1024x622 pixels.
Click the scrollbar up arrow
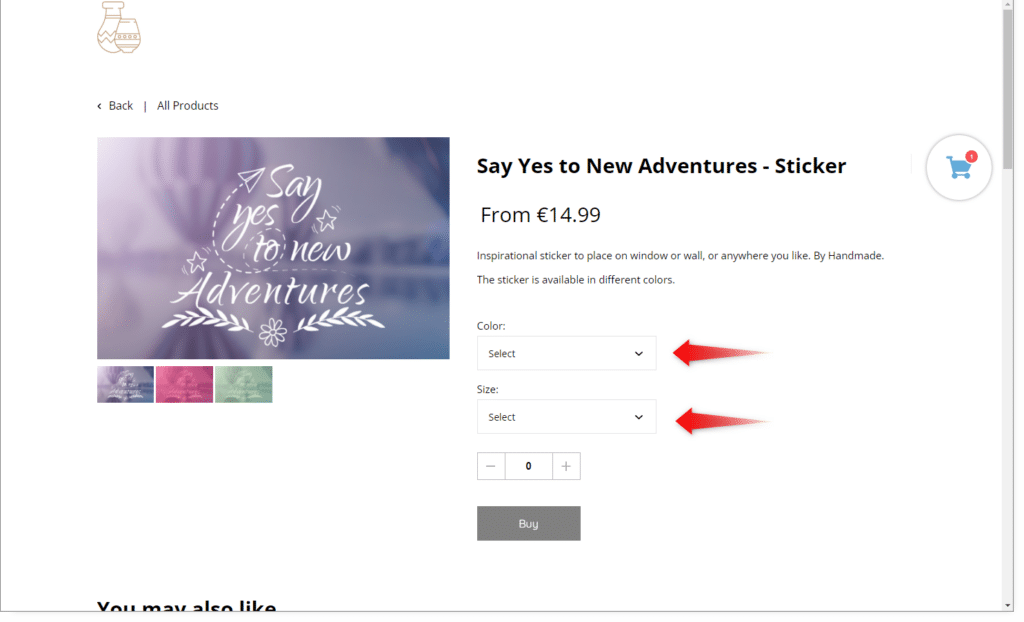pyautogui.click(x=1008, y=6)
